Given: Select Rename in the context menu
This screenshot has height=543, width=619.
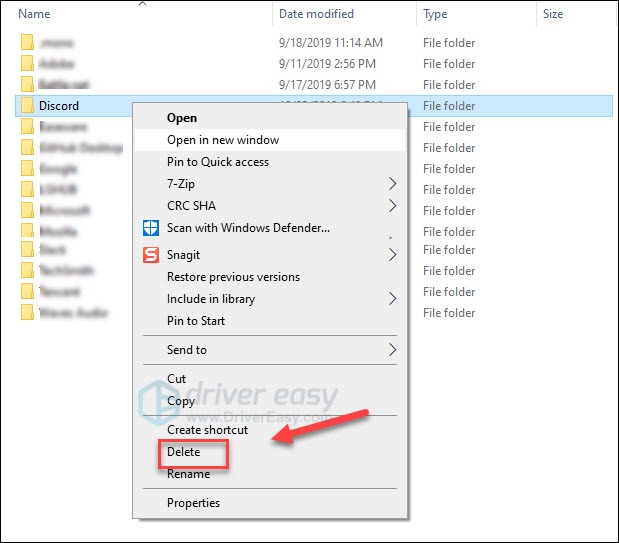Looking at the screenshot, I should (x=188, y=474).
